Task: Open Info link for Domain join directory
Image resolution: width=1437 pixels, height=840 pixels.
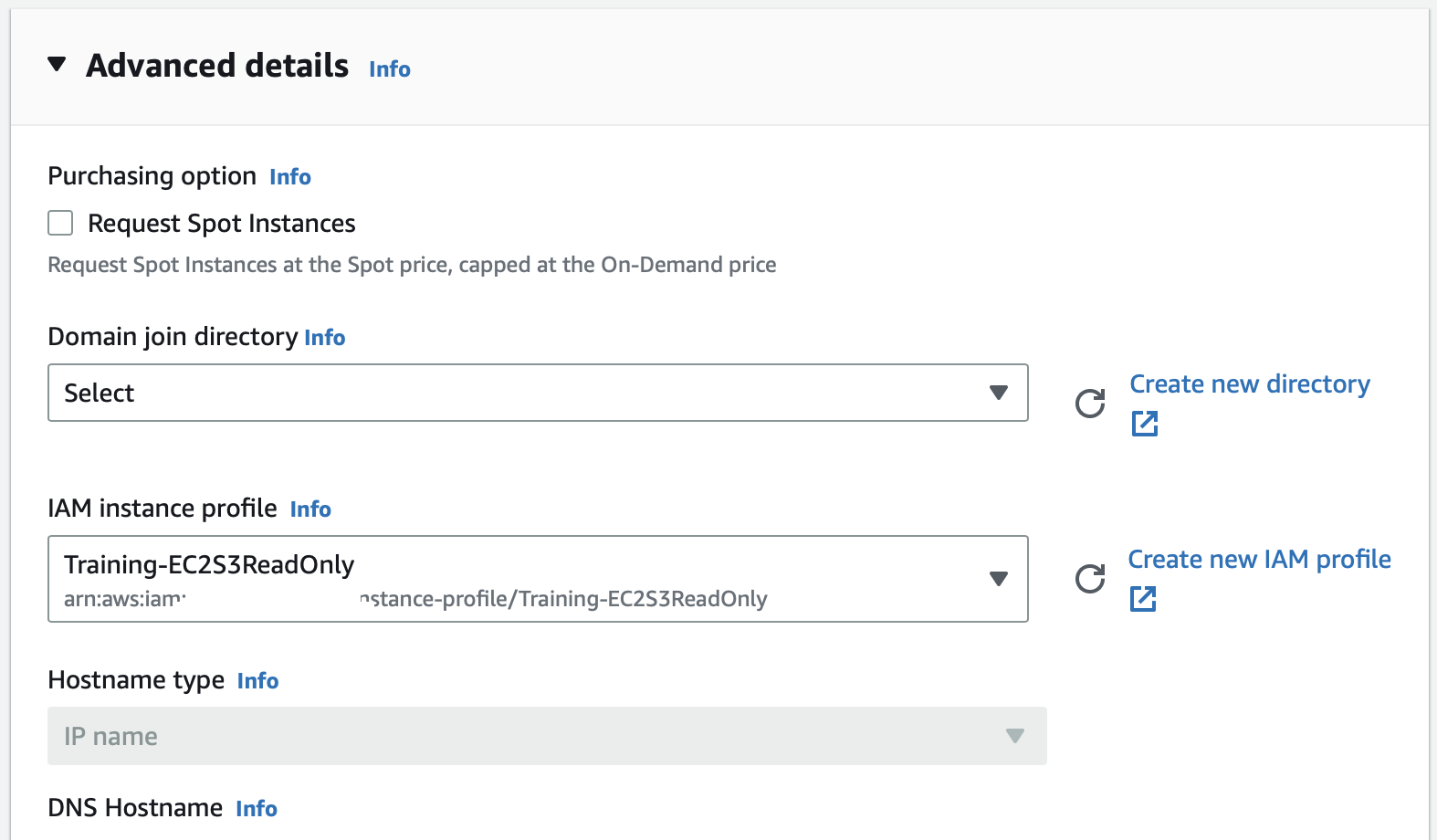Action: pos(324,338)
